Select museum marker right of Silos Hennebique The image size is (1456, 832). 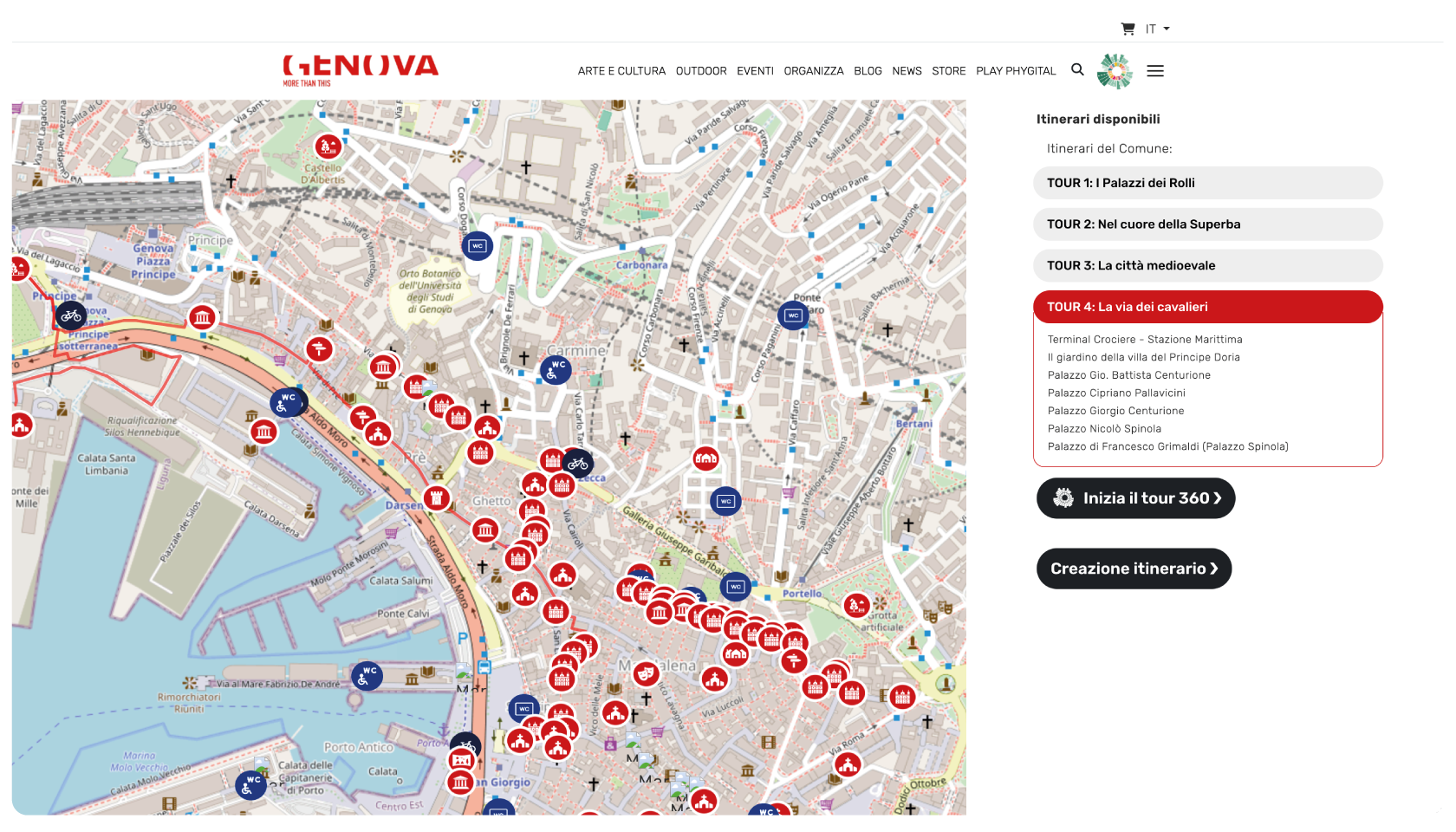tap(264, 432)
